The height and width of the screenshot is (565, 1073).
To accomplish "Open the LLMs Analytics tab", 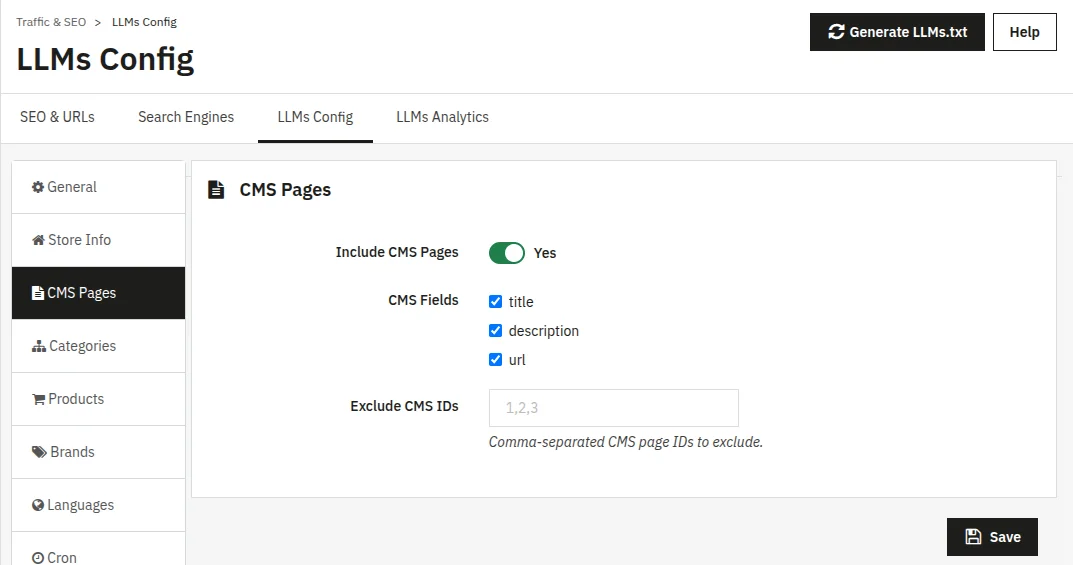I will [443, 117].
